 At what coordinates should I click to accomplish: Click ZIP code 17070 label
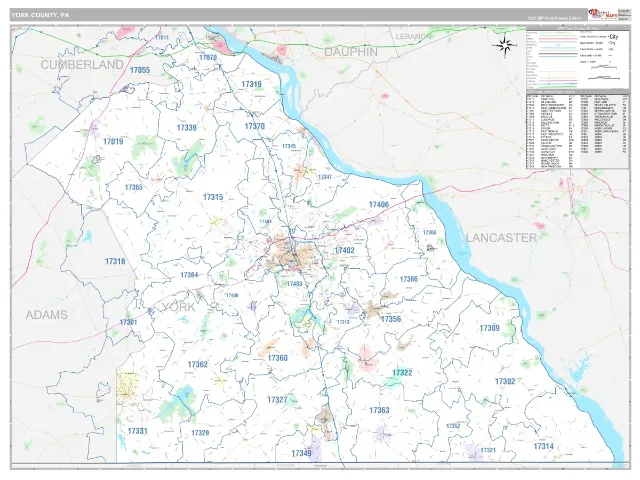pyautogui.click(x=208, y=57)
